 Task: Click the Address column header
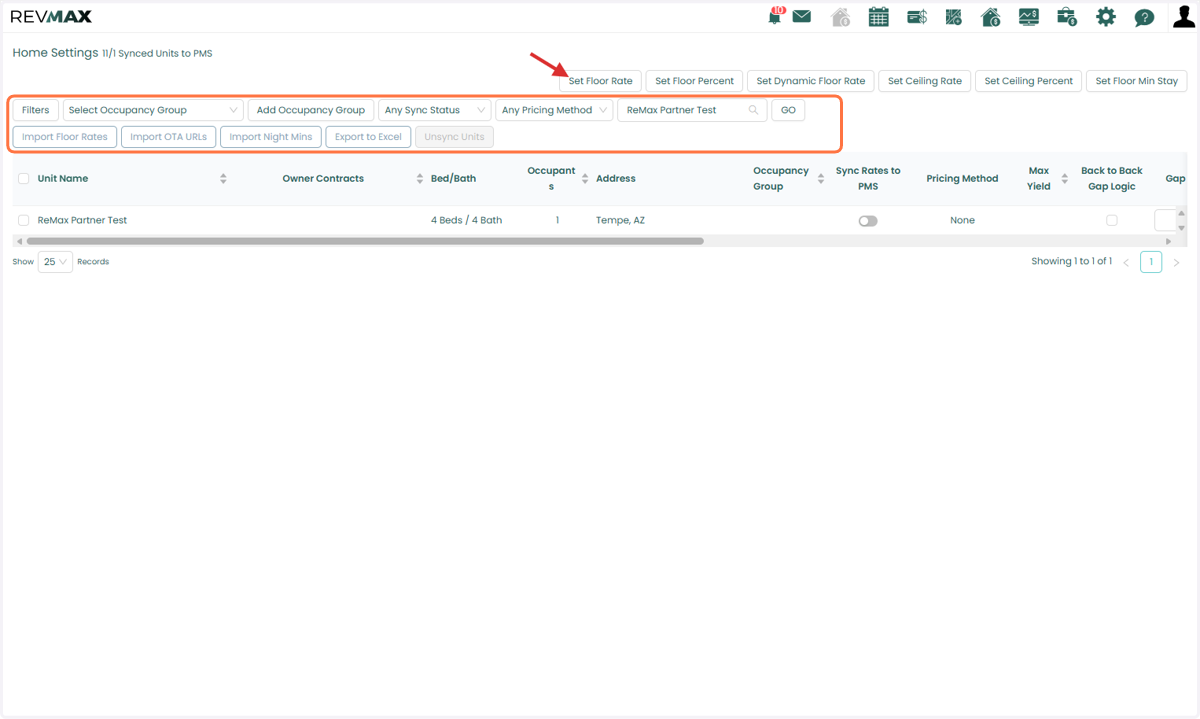click(x=616, y=178)
